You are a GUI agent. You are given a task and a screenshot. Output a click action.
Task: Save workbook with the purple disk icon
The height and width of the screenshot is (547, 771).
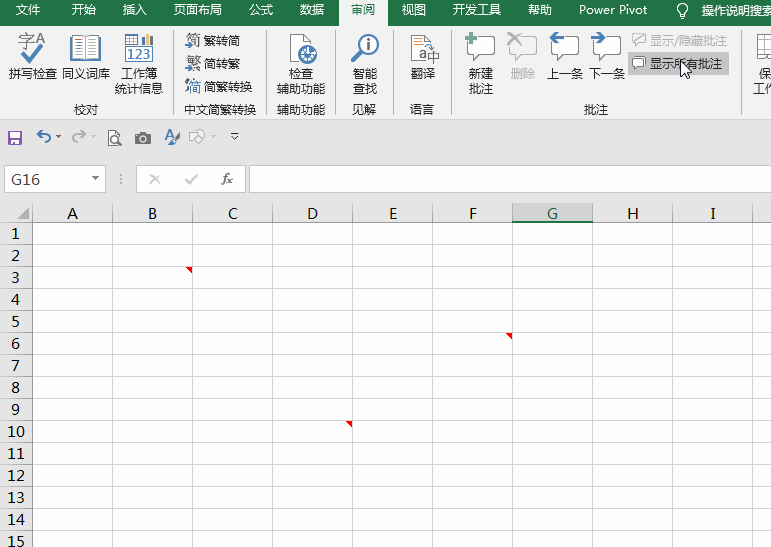15,138
